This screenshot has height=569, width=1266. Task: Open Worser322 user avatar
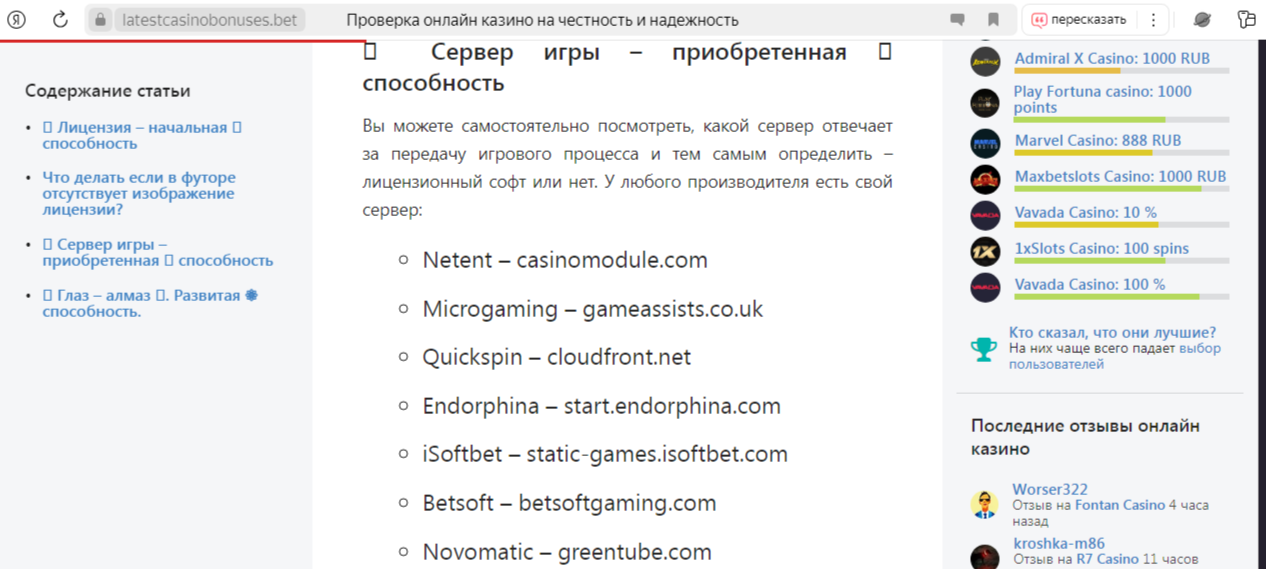(985, 504)
